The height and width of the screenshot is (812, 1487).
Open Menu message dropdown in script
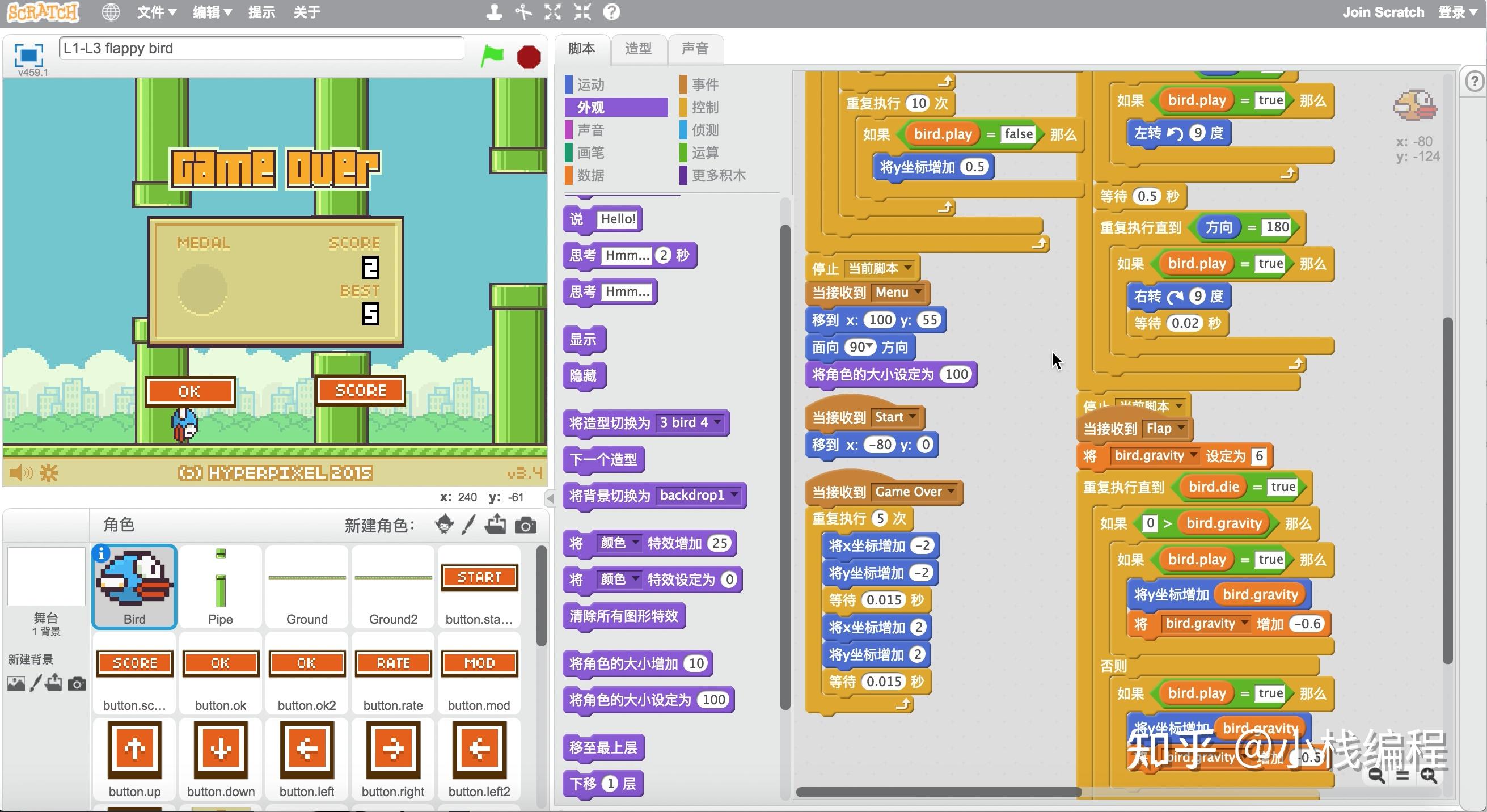click(899, 292)
